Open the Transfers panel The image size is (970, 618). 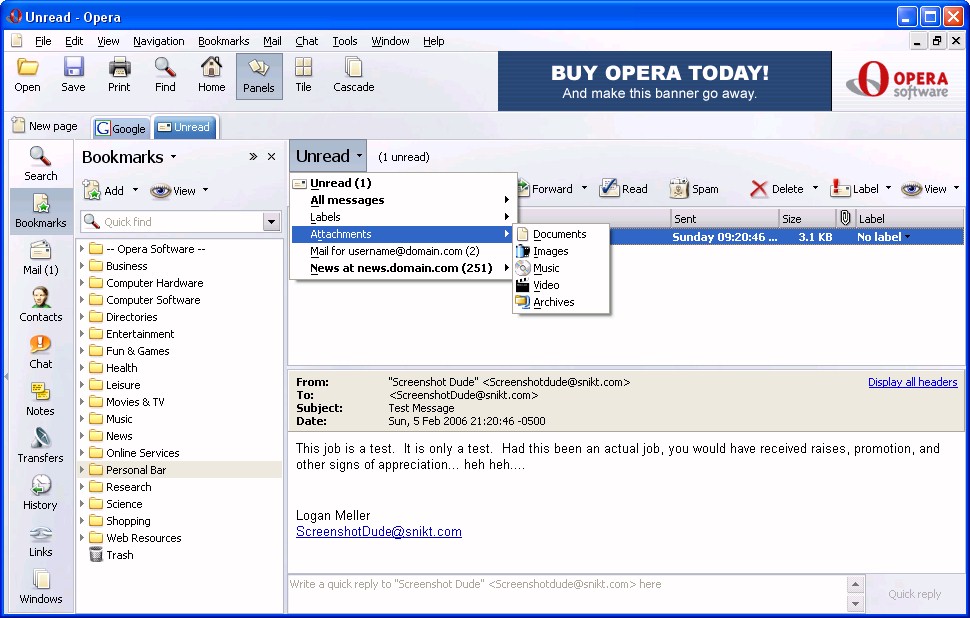[x=41, y=445]
